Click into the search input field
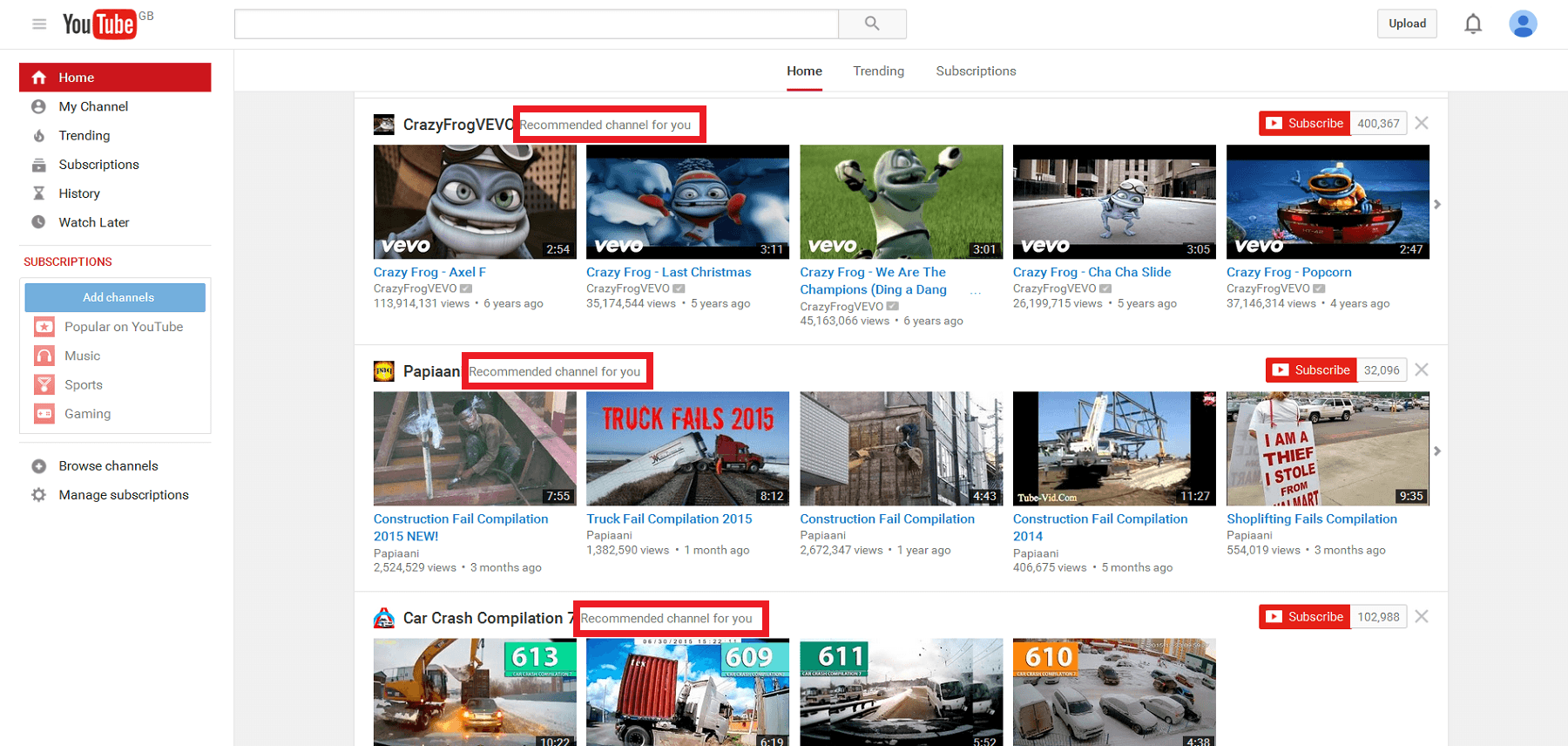The width and height of the screenshot is (1568, 746). 536,24
